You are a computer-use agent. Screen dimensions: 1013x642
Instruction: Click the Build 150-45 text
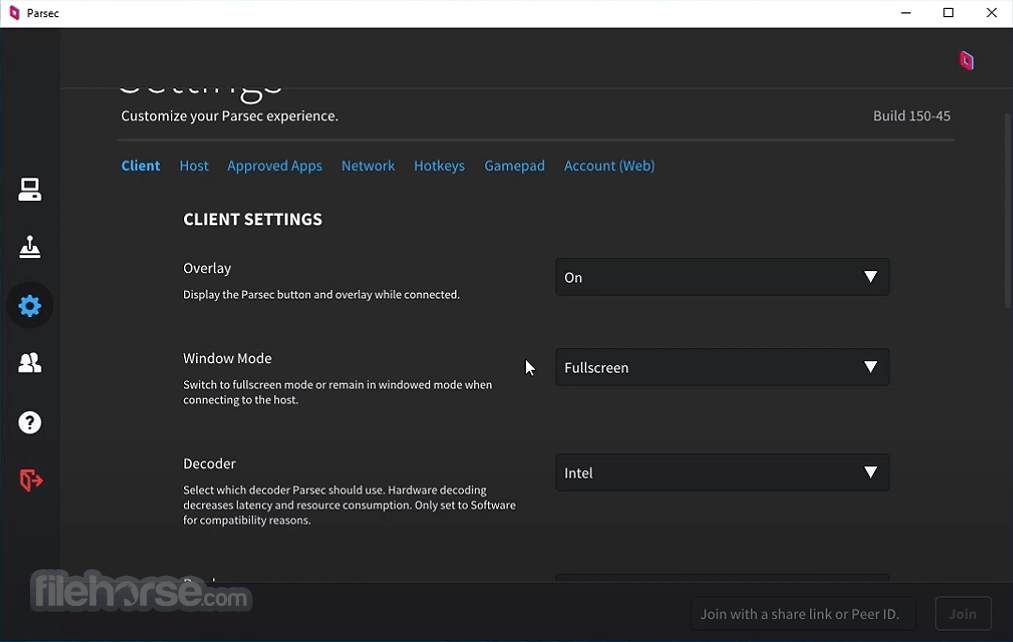(x=912, y=116)
